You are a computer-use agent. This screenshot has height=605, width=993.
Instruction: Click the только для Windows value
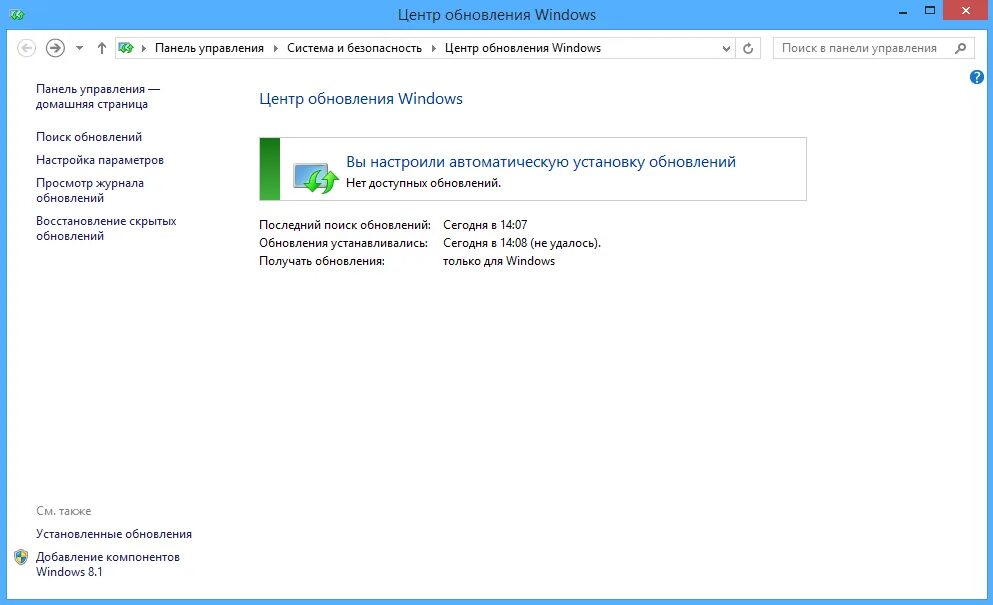pyautogui.click(x=499, y=261)
